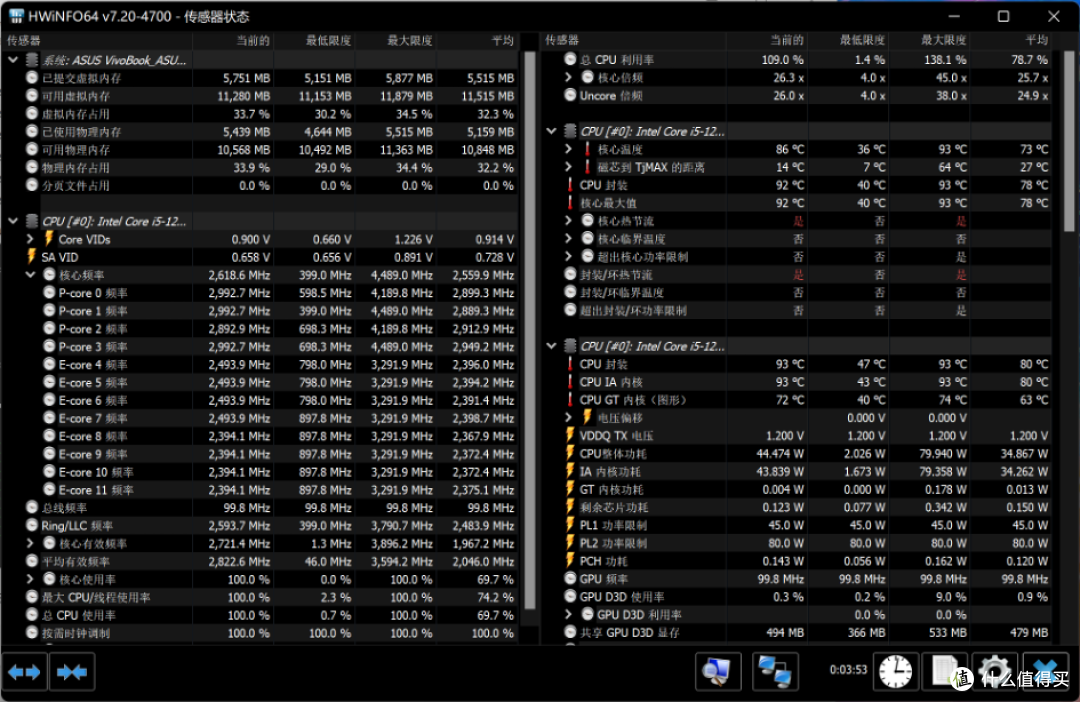Click the lightning icon beside SA VID
This screenshot has width=1080, height=702.
pyautogui.click(x=32, y=257)
